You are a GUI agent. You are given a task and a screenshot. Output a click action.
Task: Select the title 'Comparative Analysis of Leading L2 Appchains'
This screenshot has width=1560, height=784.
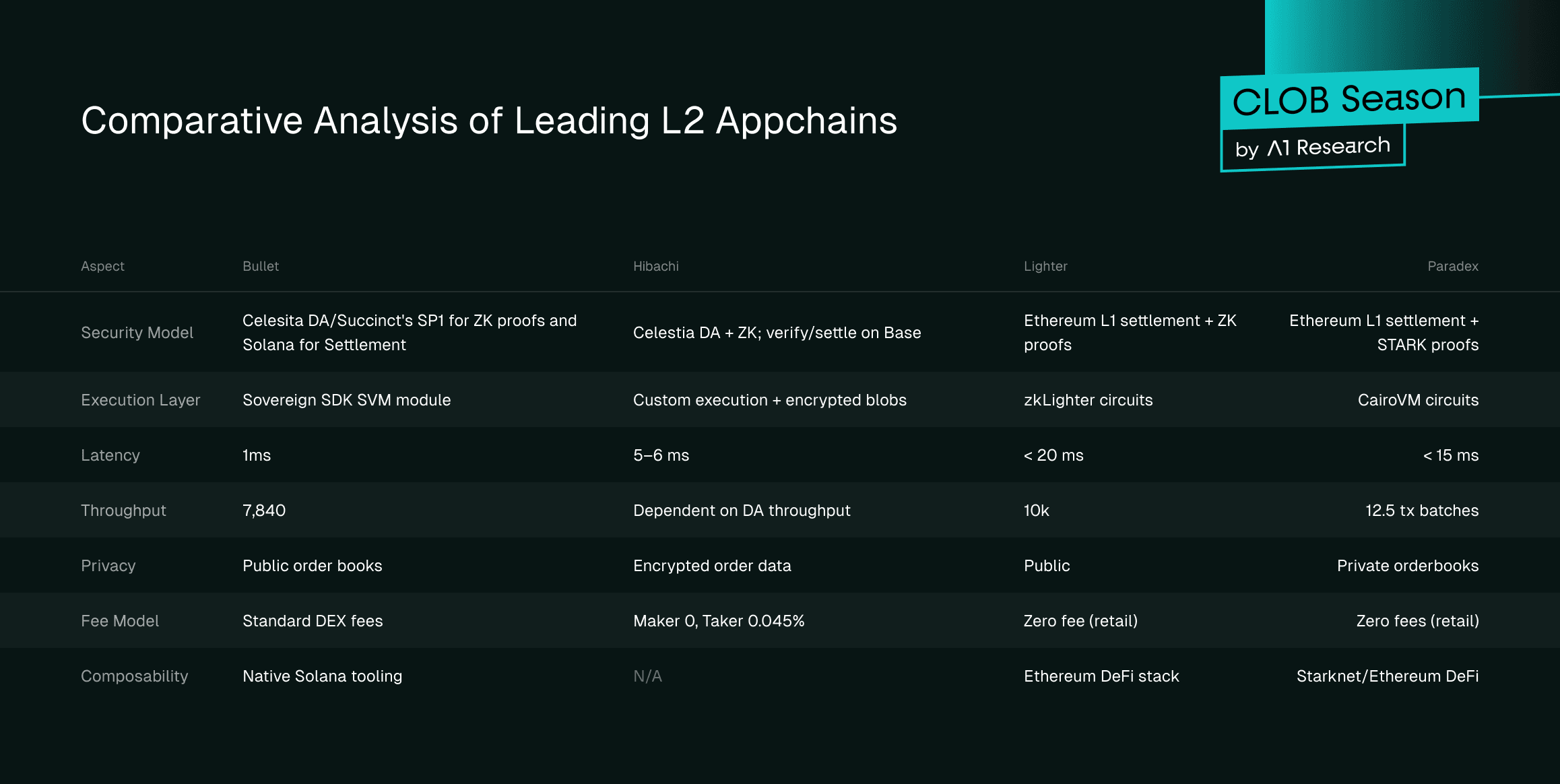[489, 121]
